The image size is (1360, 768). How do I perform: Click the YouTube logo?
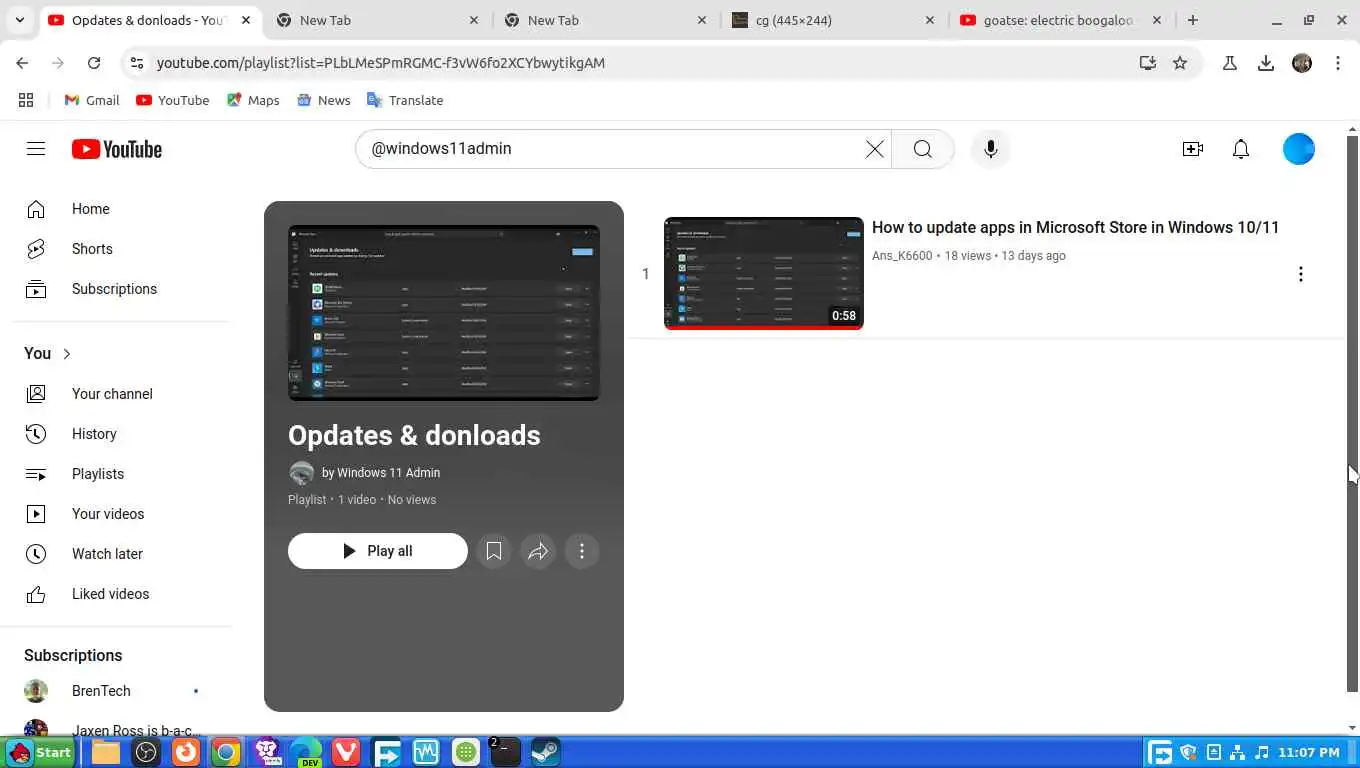tap(117, 149)
